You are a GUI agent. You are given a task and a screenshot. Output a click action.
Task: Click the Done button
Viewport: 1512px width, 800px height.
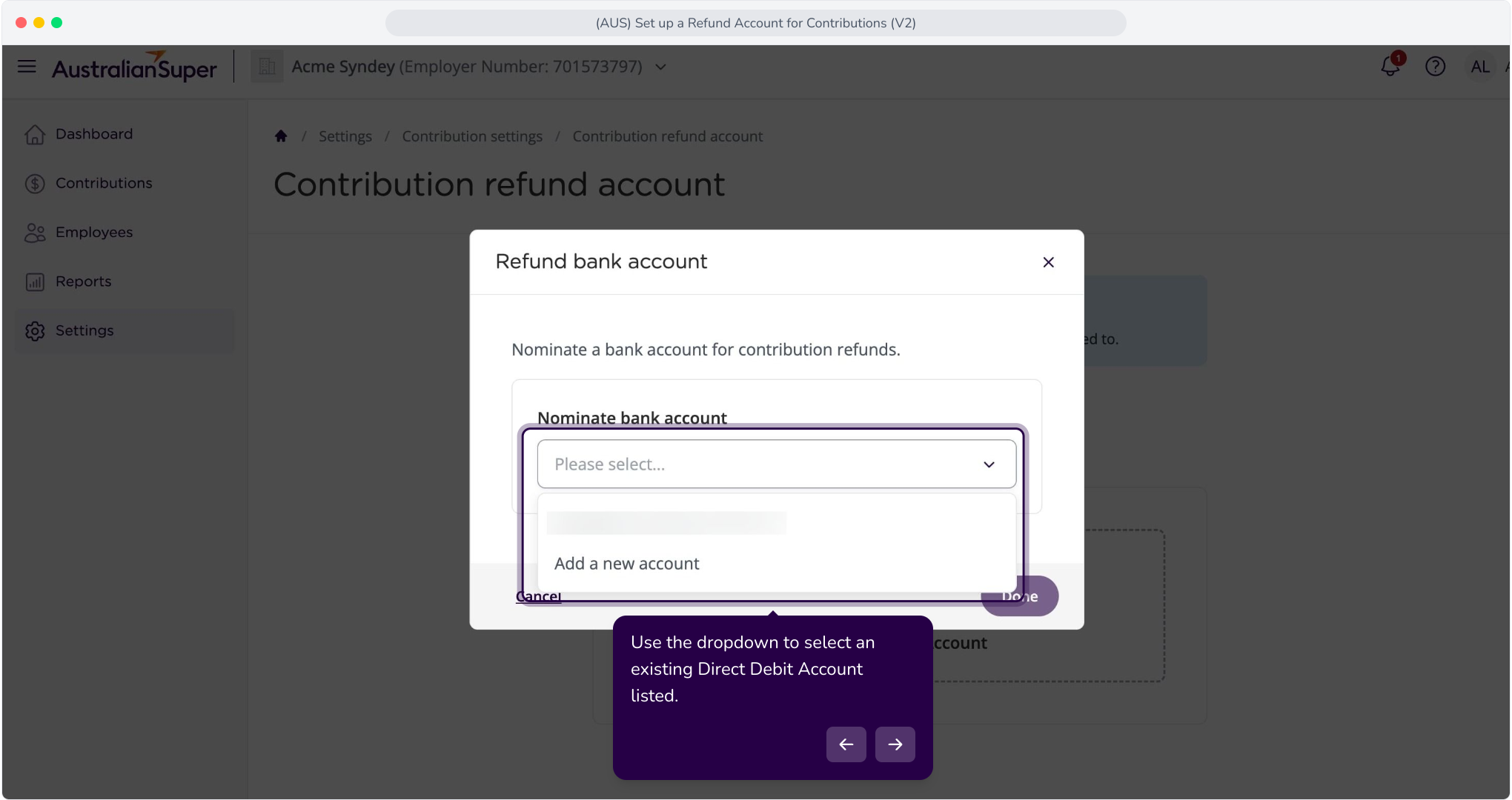click(1020, 596)
